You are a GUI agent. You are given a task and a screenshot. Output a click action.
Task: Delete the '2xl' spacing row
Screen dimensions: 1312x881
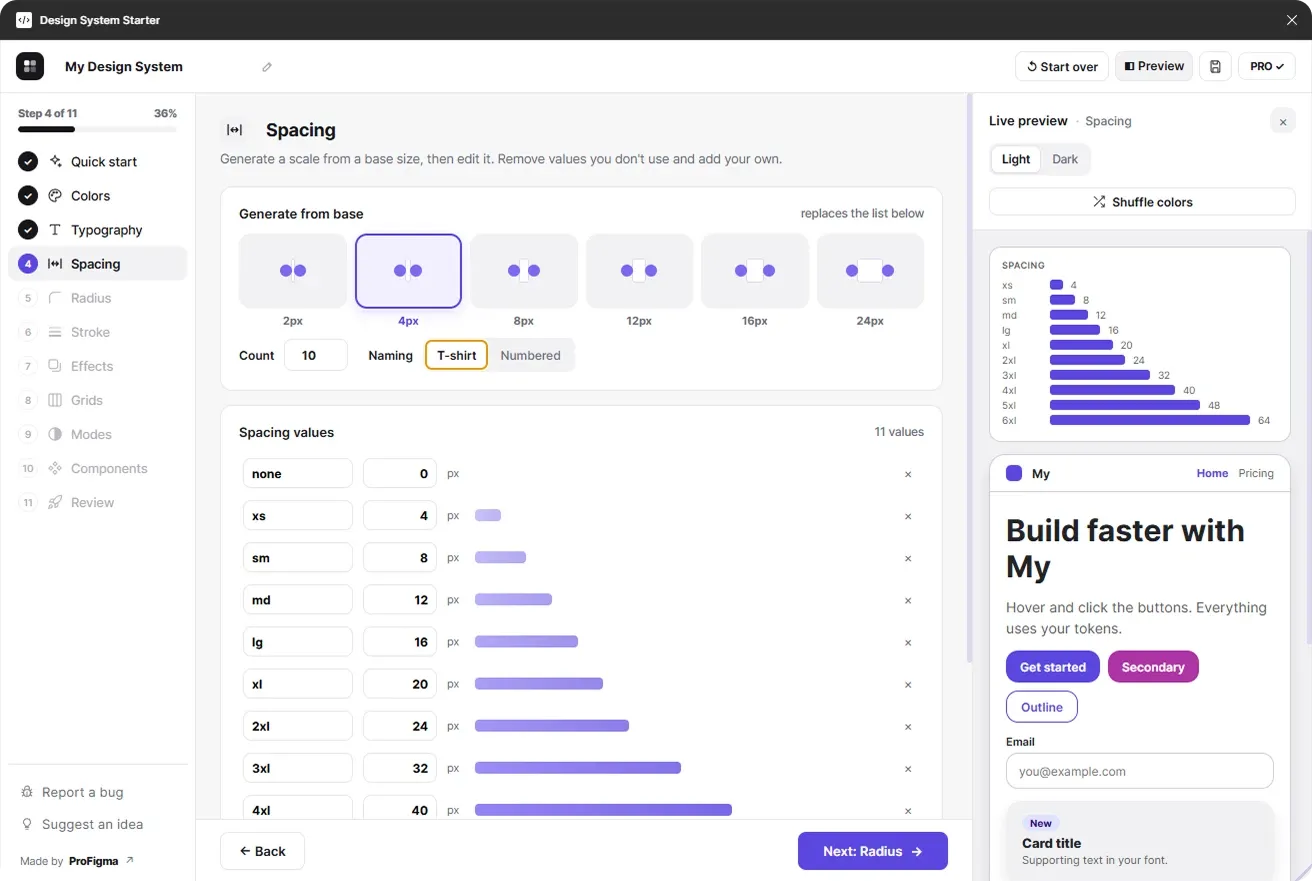[x=908, y=726]
